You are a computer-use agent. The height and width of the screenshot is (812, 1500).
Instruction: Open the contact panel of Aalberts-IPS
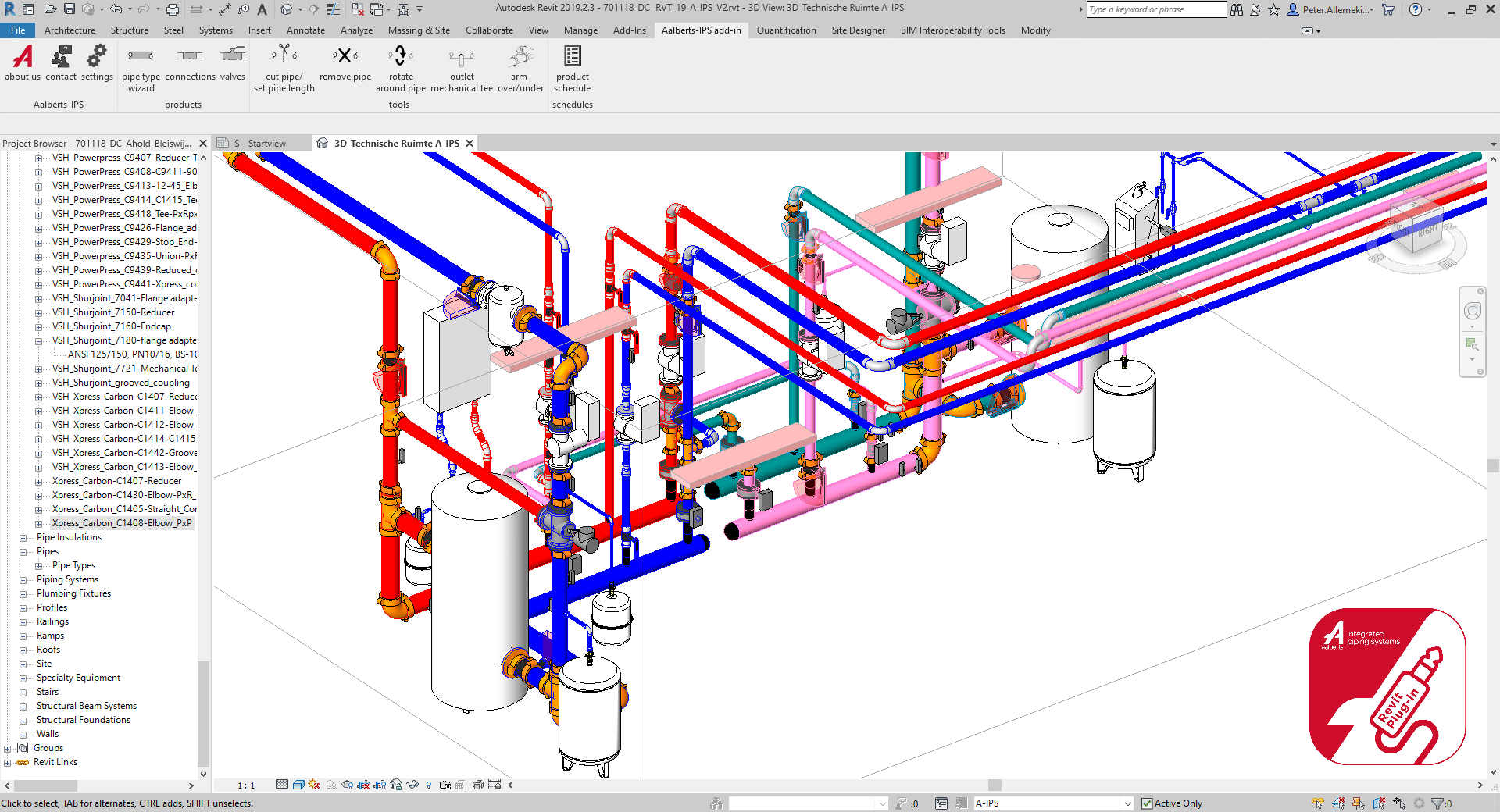61,62
